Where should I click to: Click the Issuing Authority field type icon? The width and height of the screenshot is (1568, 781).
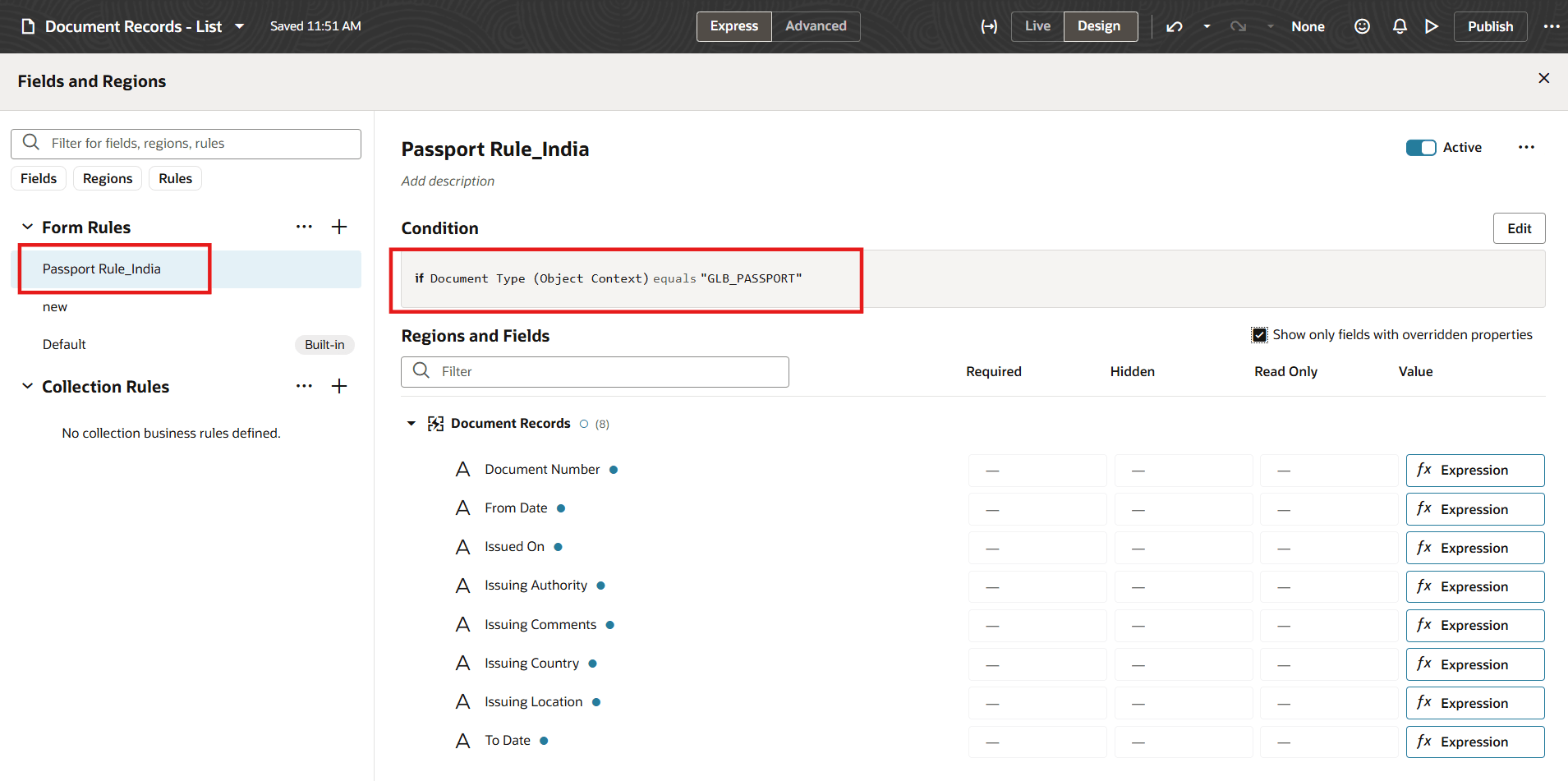tap(463, 586)
